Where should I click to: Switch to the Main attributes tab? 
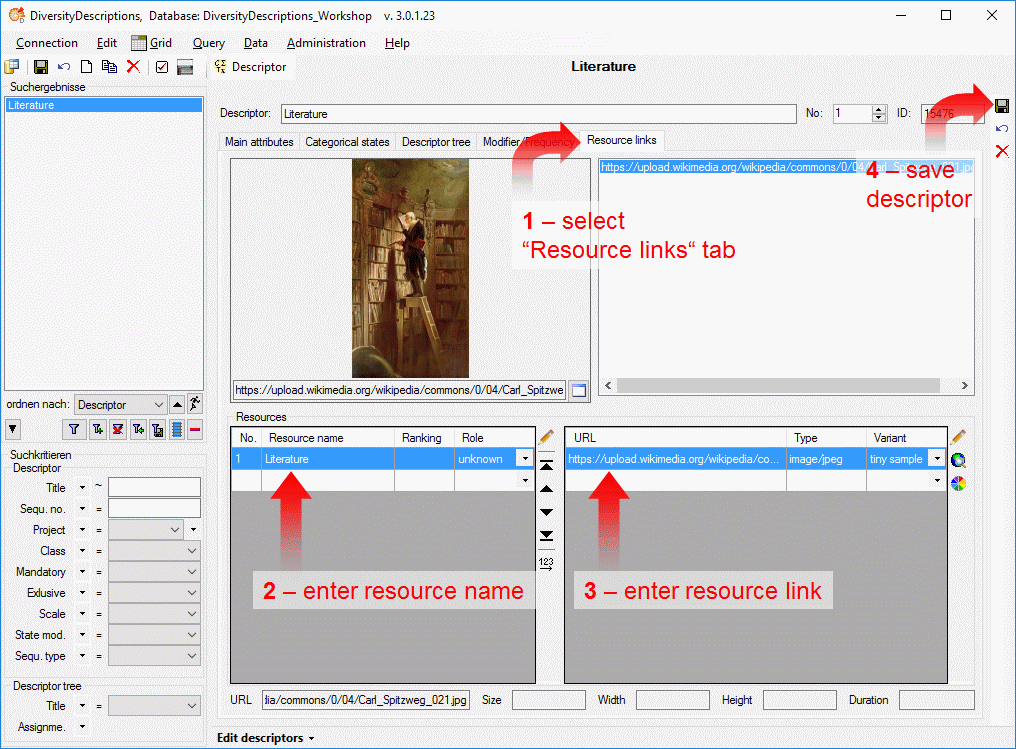[259, 142]
